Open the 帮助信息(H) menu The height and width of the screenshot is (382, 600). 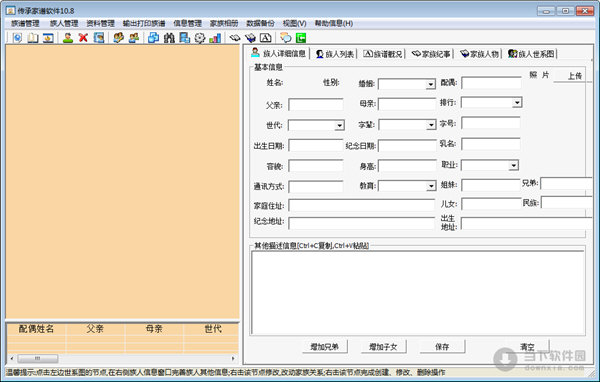tap(334, 23)
